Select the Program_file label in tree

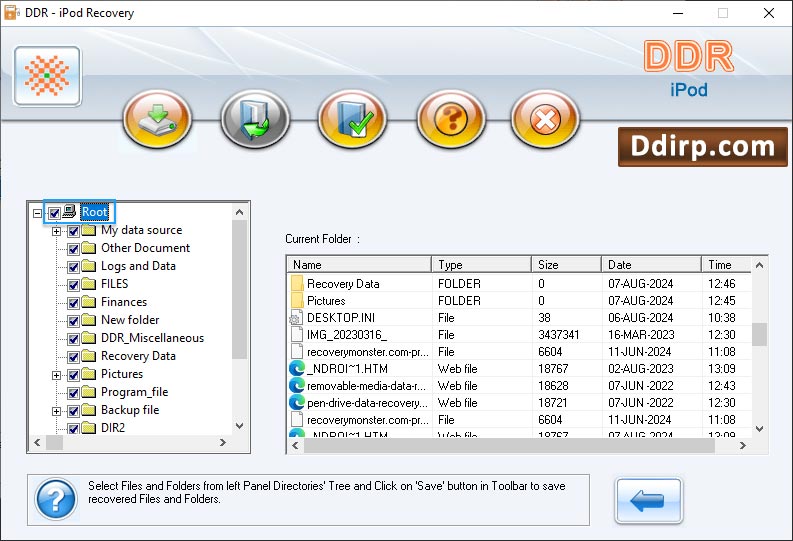[x=135, y=392]
